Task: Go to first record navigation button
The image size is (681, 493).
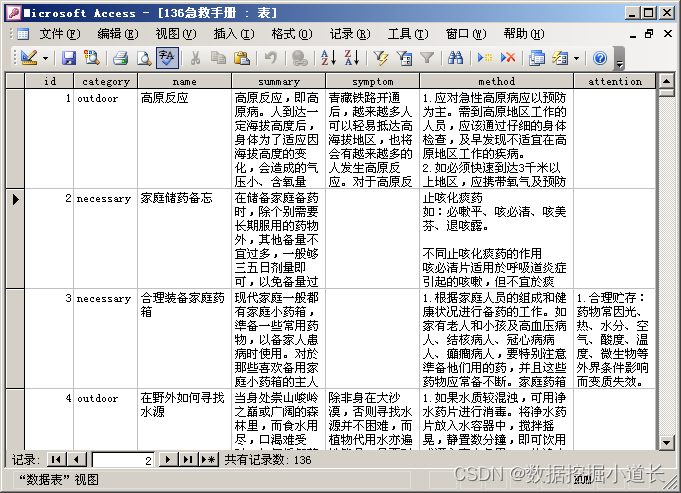Action: pyautogui.click(x=56, y=460)
